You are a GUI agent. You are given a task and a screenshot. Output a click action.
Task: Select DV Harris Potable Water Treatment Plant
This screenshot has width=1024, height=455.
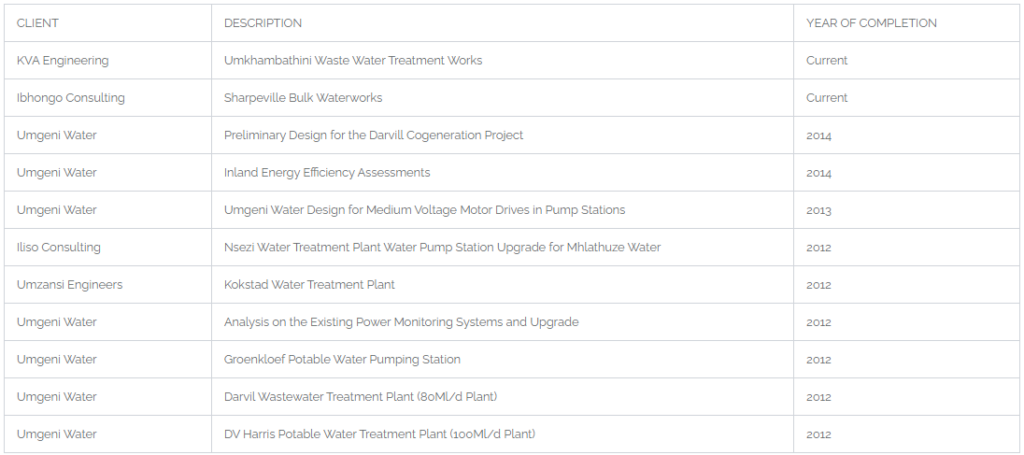pyautogui.click(x=379, y=433)
